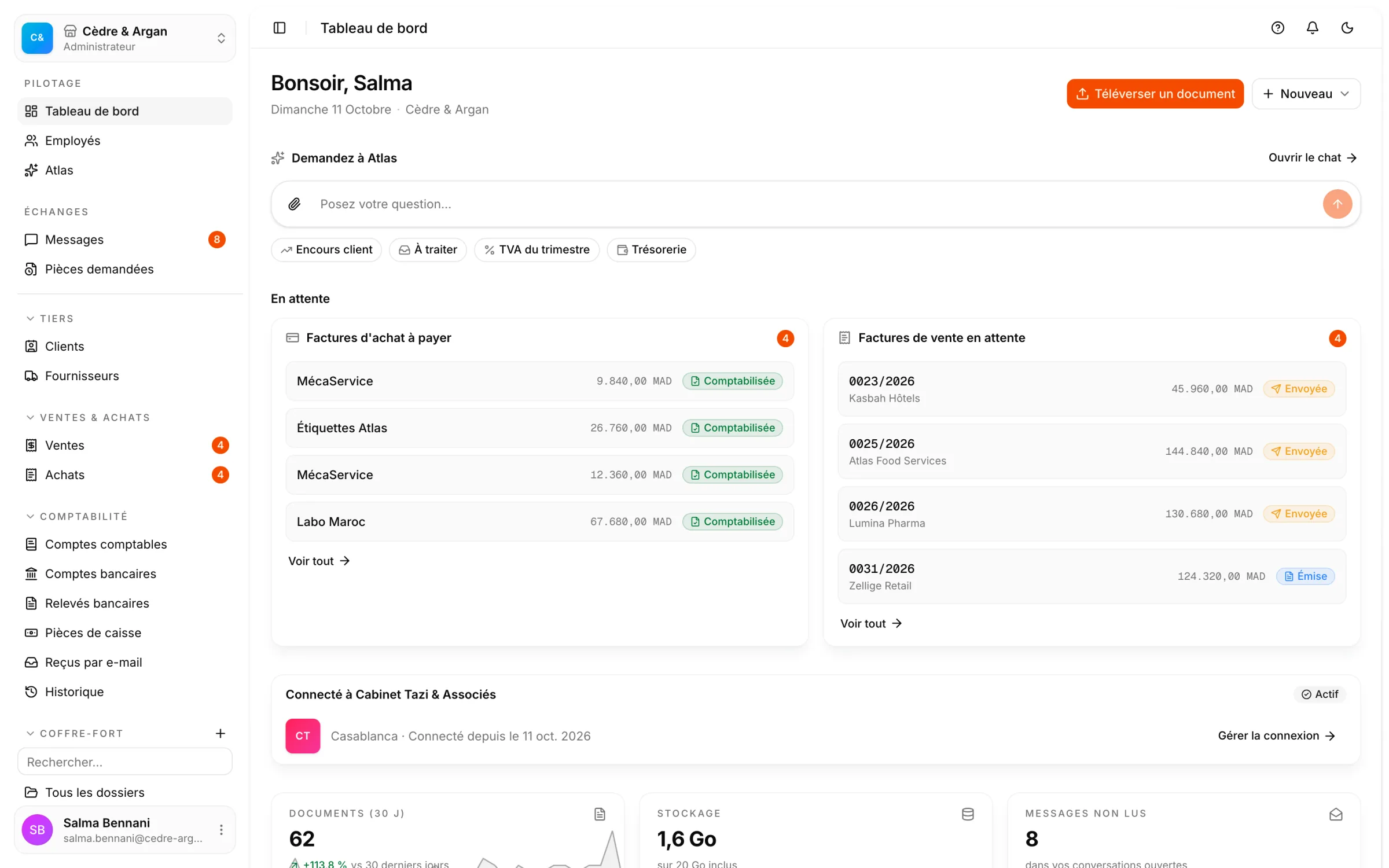Open Étiquettes Atlas purchase invoice row
The width and height of the screenshot is (1389, 868).
click(539, 428)
